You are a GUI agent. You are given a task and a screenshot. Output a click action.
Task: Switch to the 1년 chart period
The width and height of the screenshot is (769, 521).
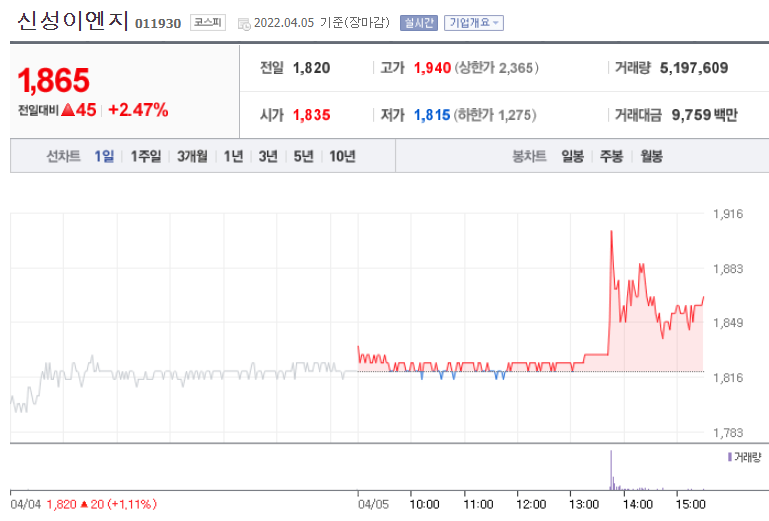[x=233, y=156]
